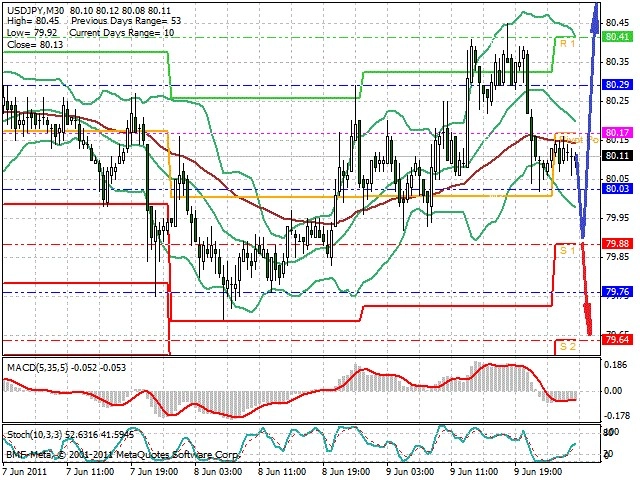Click the 8 Jun 03:00 time marker
Viewport: 640px width, 480px height.
(x=217, y=472)
